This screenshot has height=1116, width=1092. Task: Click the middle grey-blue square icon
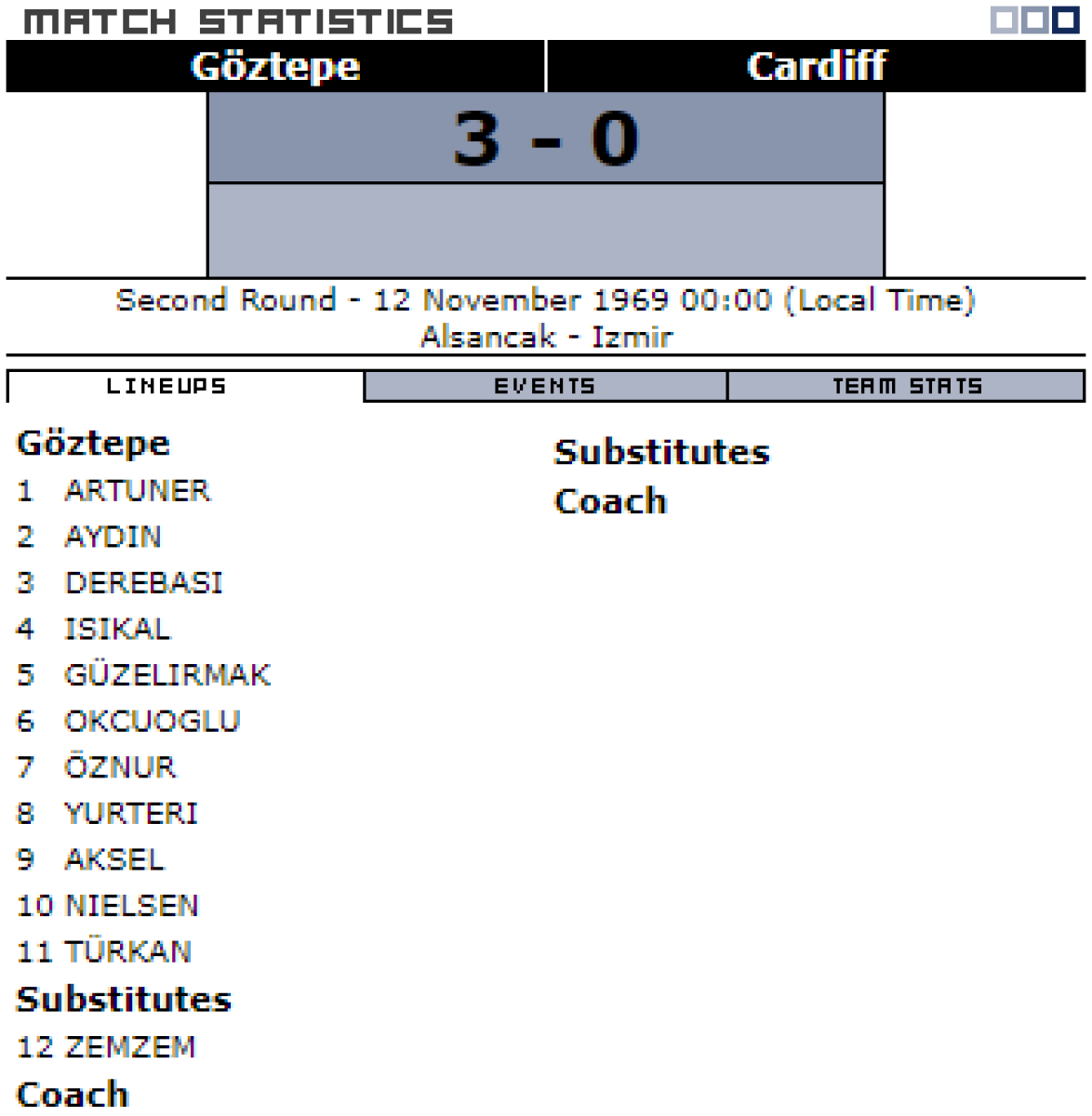tap(1034, 20)
